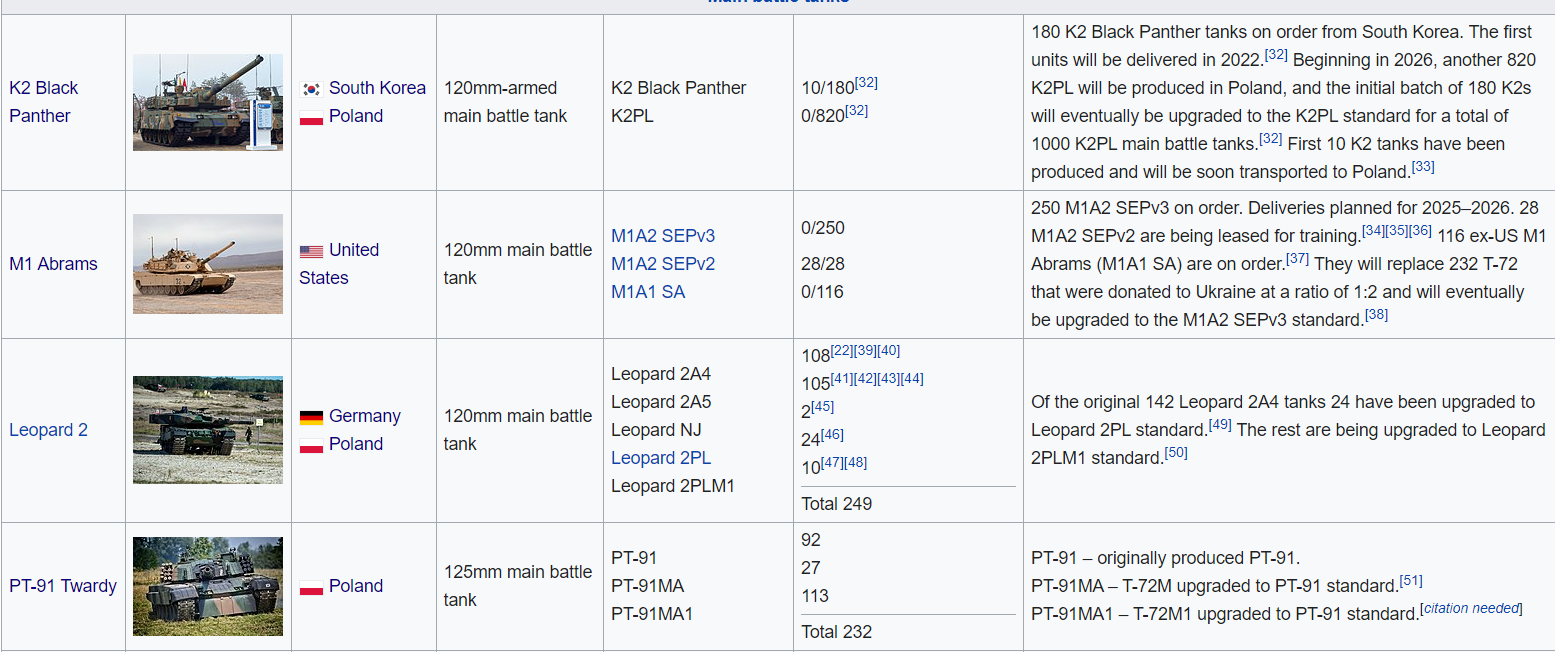This screenshot has width=1555, height=652.
Task: Open the M1 Abrams article link
Action: pyautogui.click(x=53, y=264)
